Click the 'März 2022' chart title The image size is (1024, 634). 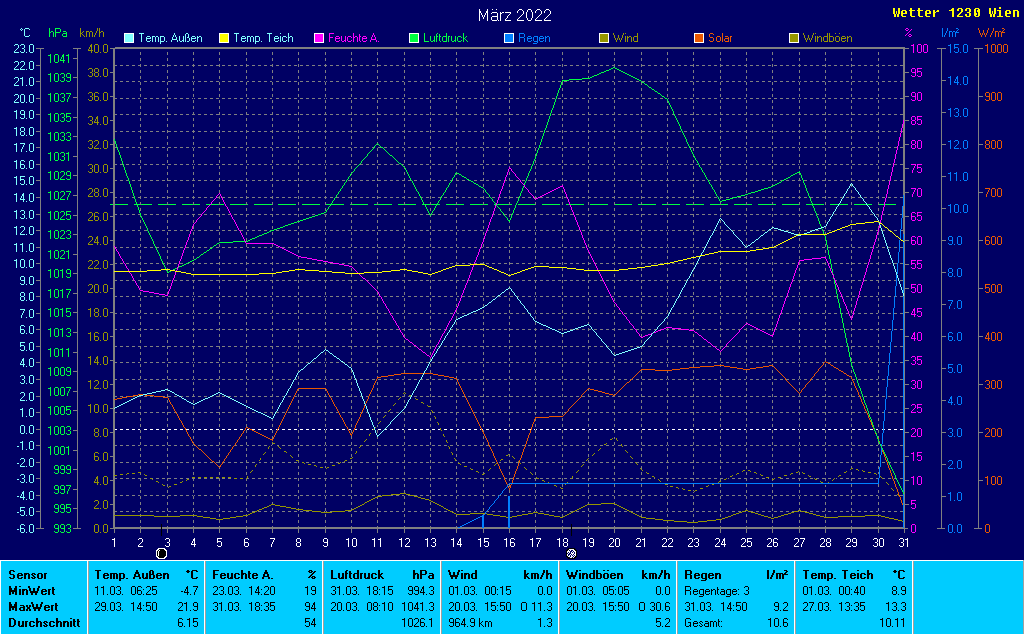[515, 15]
